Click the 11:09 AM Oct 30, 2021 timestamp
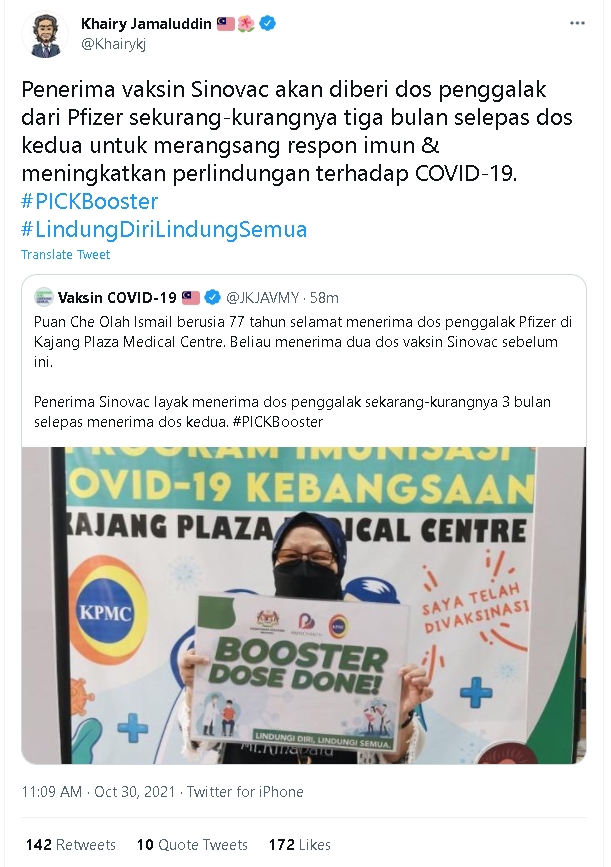Image resolution: width=611 pixels, height=867 pixels. point(98,792)
